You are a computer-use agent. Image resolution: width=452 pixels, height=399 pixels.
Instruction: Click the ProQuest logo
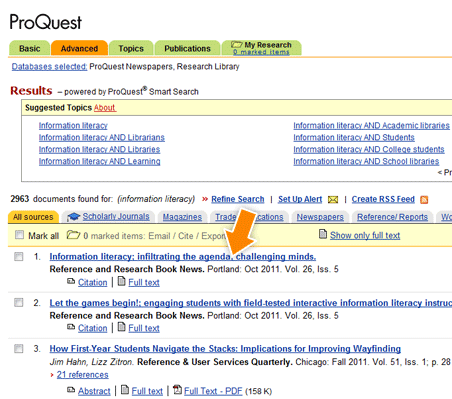[x=45, y=22]
